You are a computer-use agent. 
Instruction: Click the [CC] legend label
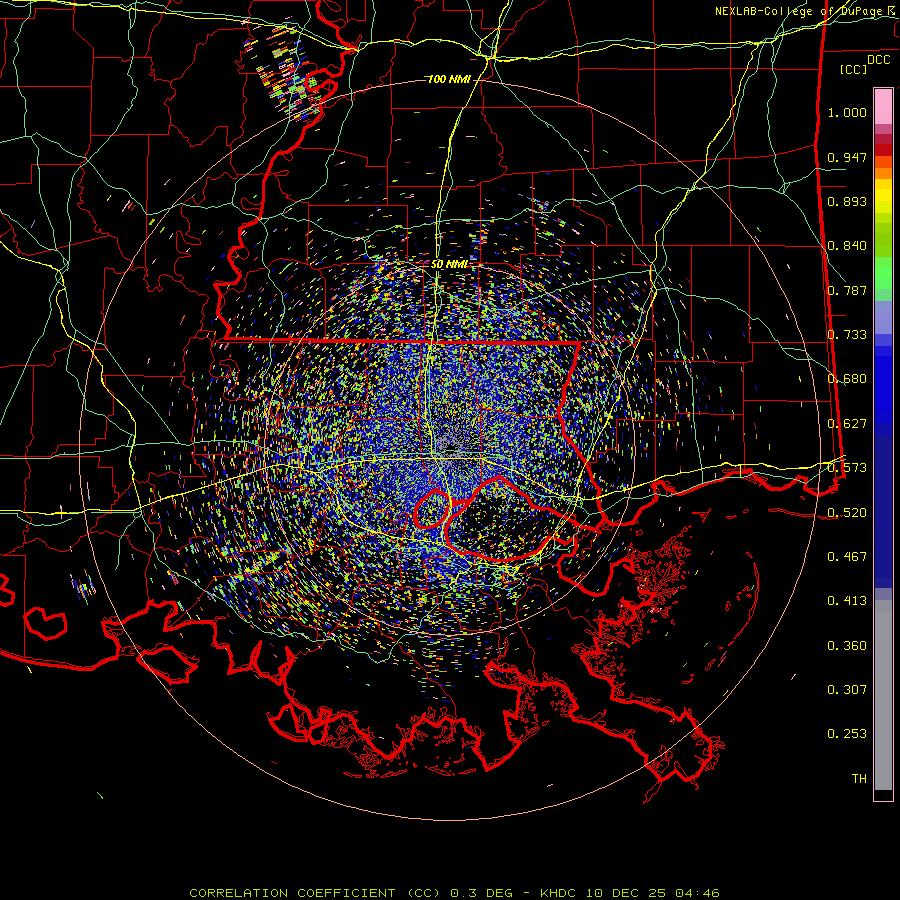pyautogui.click(x=853, y=69)
